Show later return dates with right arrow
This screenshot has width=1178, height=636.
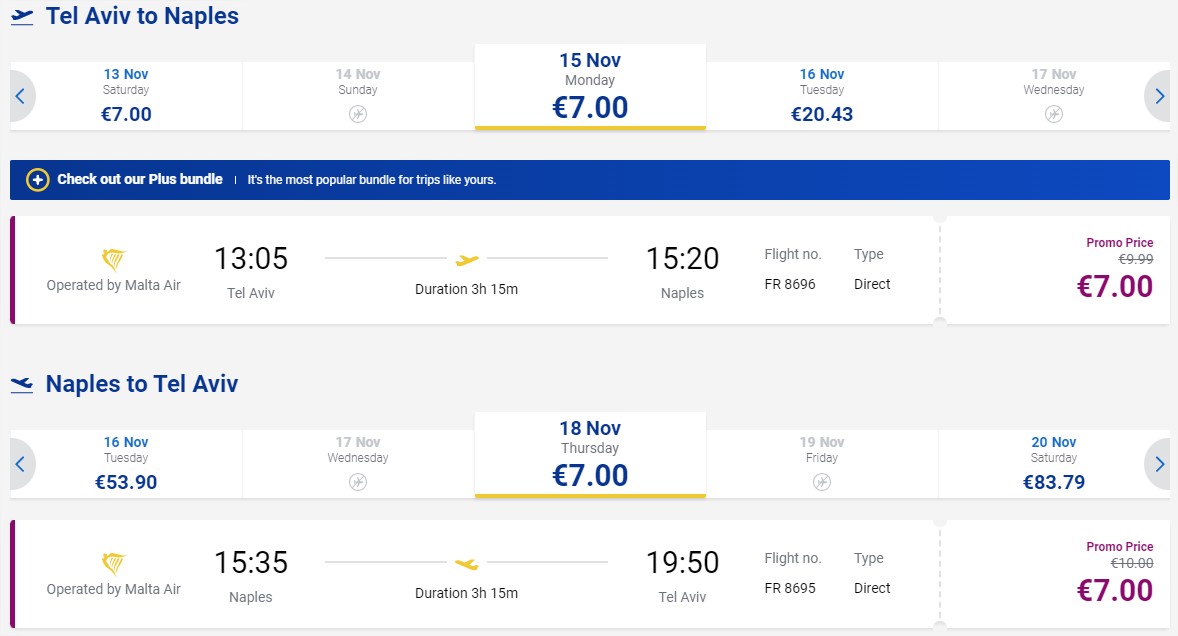(1158, 464)
